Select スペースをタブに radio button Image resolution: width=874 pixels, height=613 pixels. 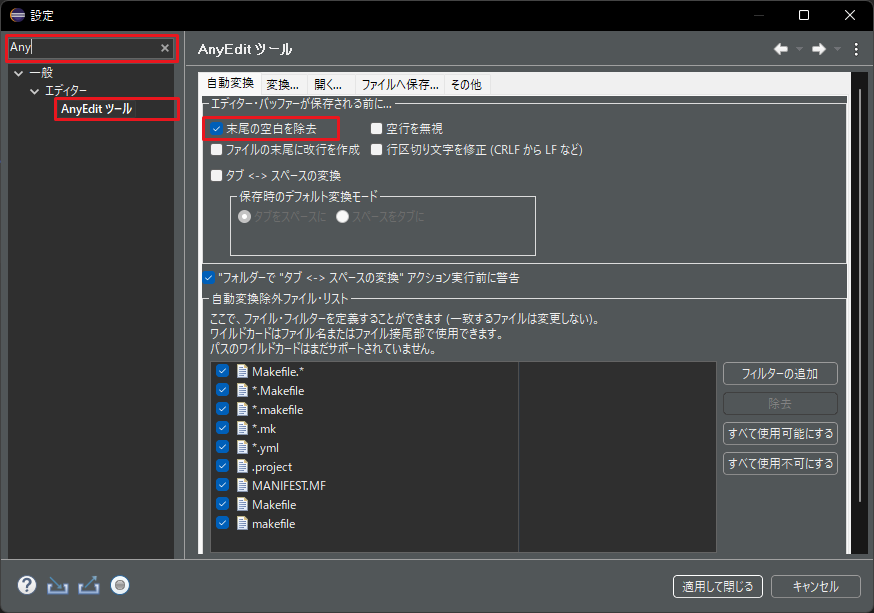(x=342, y=216)
